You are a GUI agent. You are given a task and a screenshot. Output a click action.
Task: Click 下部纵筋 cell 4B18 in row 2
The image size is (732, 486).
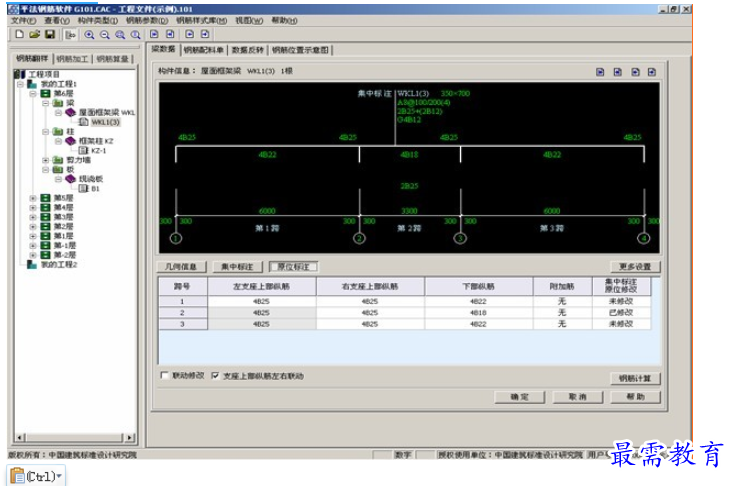click(479, 313)
